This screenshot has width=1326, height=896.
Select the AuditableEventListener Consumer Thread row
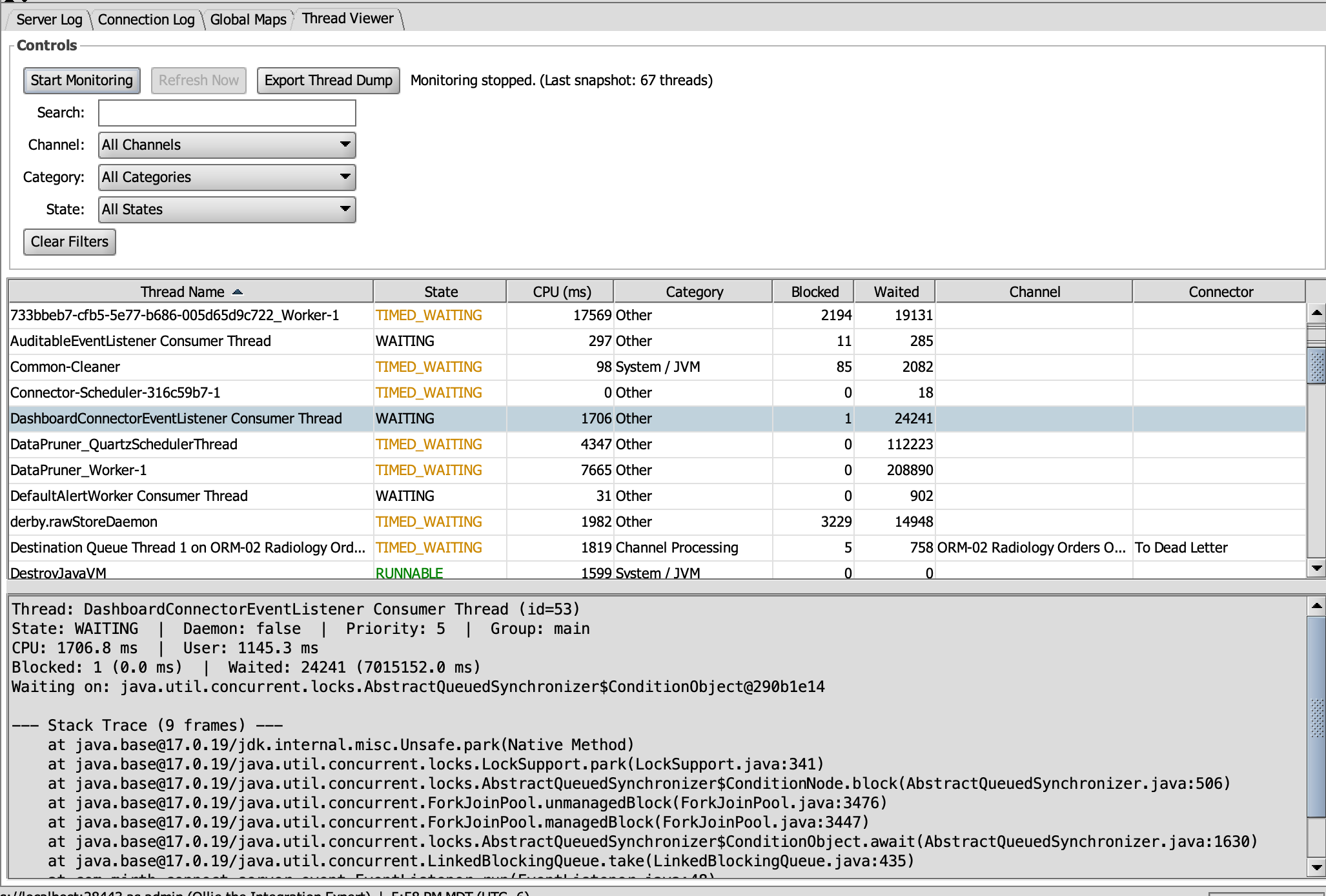[x=657, y=341]
